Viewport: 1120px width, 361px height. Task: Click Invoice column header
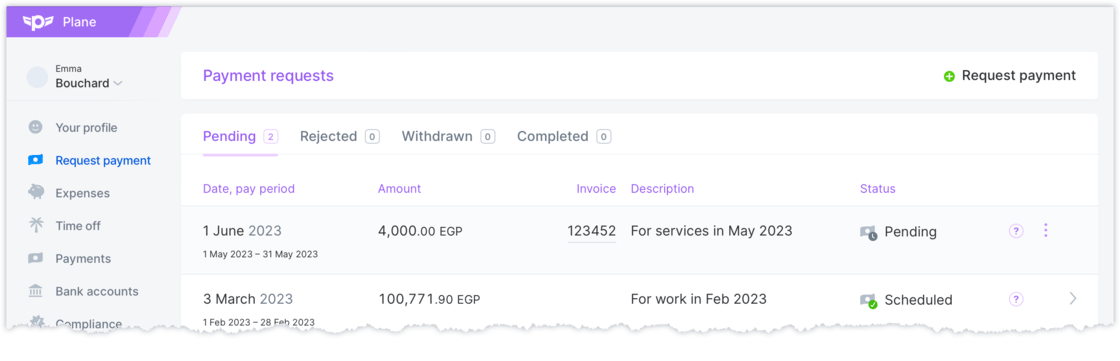[596, 189]
